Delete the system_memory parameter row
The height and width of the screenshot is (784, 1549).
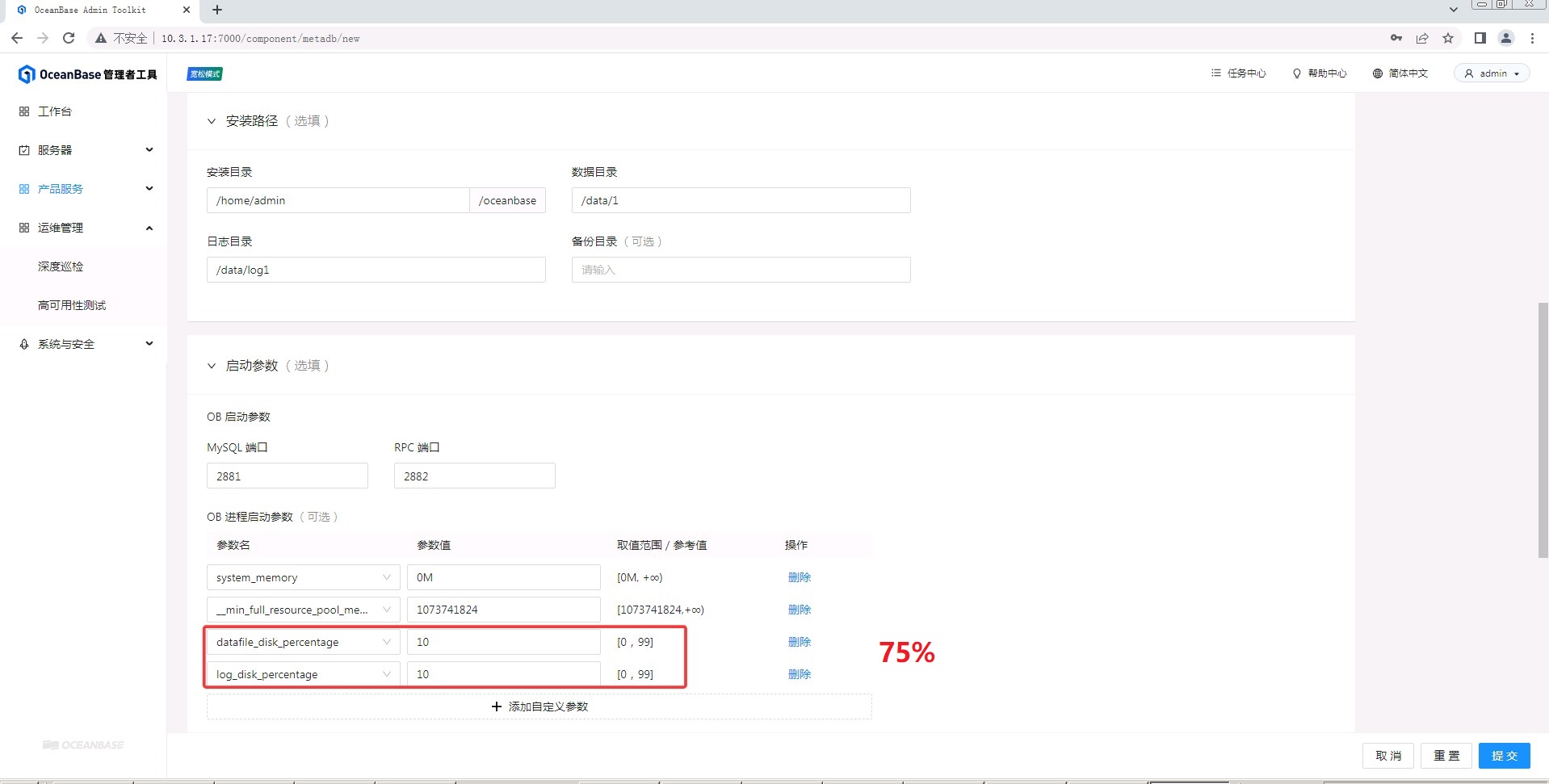(800, 577)
